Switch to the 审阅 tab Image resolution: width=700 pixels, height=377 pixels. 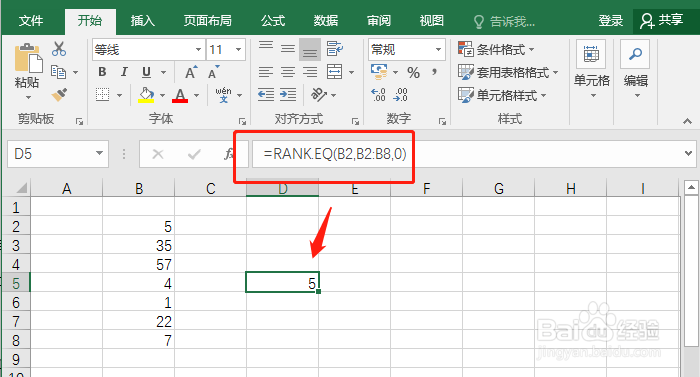(x=379, y=21)
